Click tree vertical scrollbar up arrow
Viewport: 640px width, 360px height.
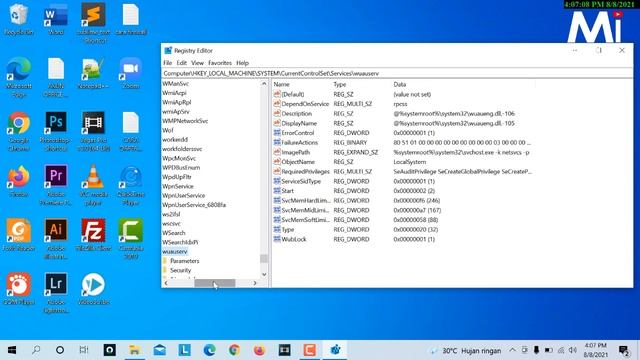tap(264, 84)
